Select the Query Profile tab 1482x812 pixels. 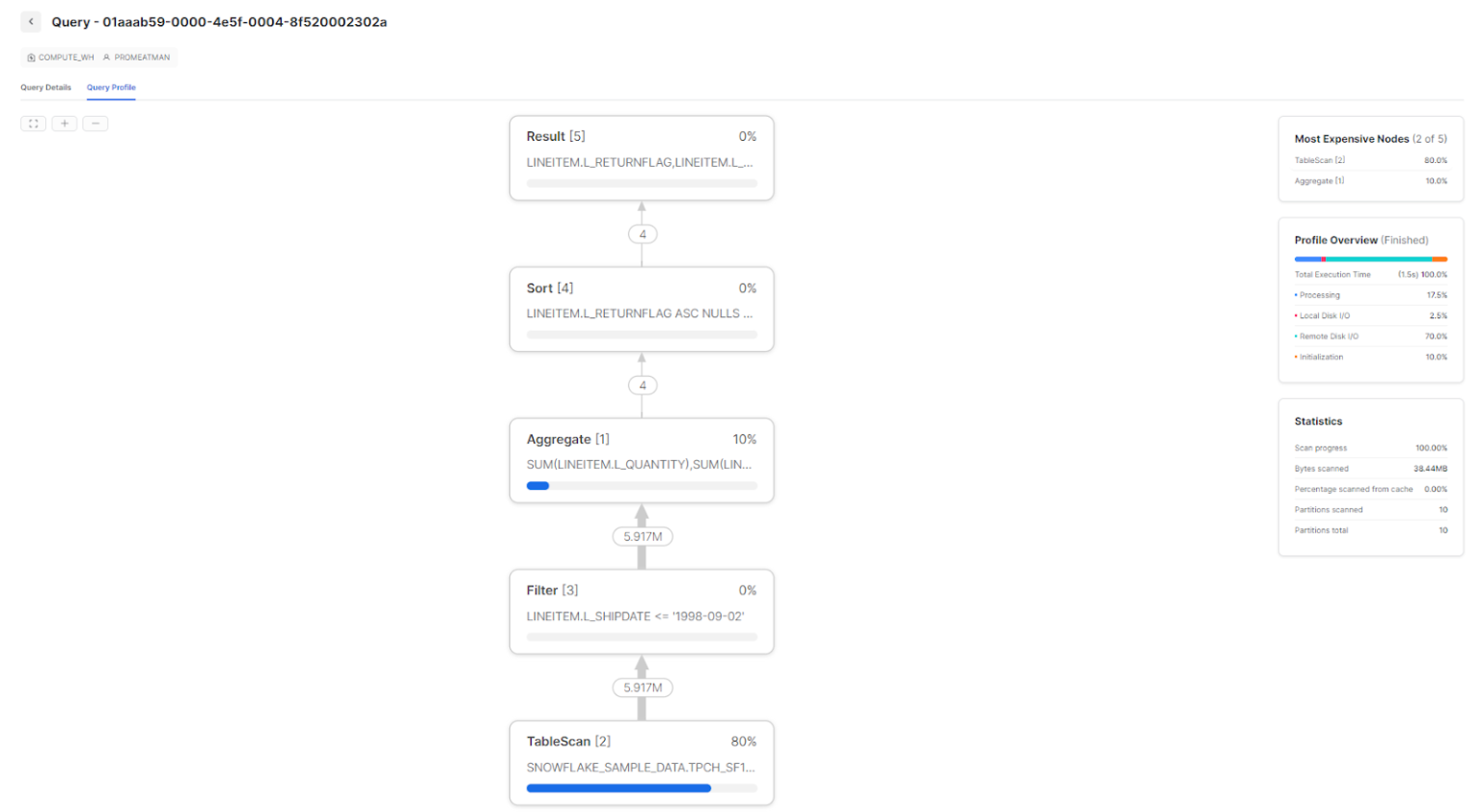111,87
